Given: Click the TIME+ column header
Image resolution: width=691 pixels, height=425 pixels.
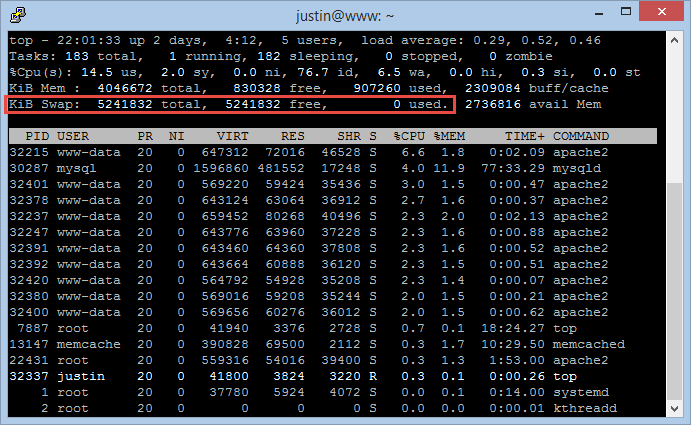Looking at the screenshot, I should [525, 136].
